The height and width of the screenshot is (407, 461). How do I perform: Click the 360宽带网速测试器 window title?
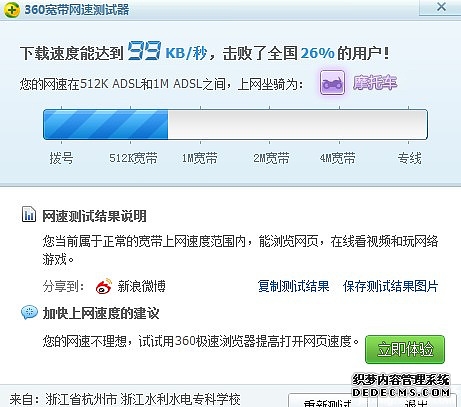click(77, 10)
